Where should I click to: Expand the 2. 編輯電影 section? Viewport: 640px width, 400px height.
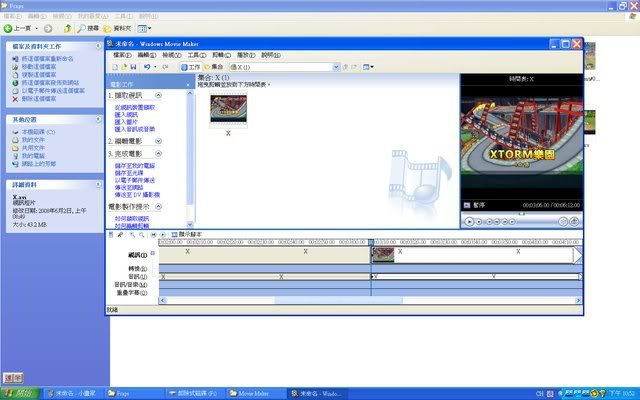[x=159, y=141]
